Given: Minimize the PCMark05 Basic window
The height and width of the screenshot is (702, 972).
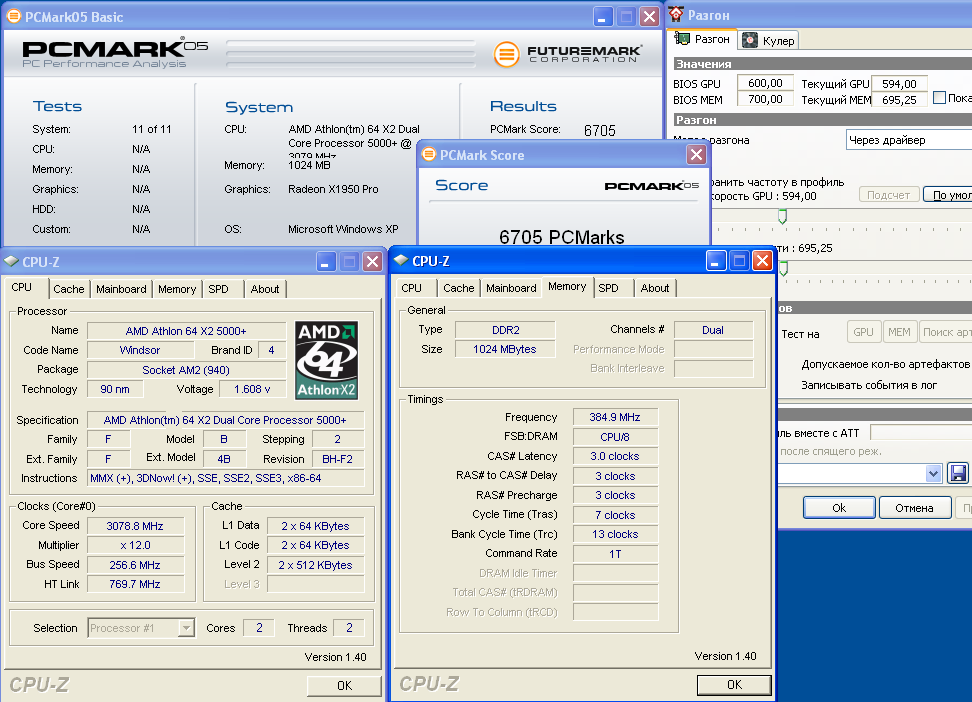Looking at the screenshot, I should click(603, 17).
